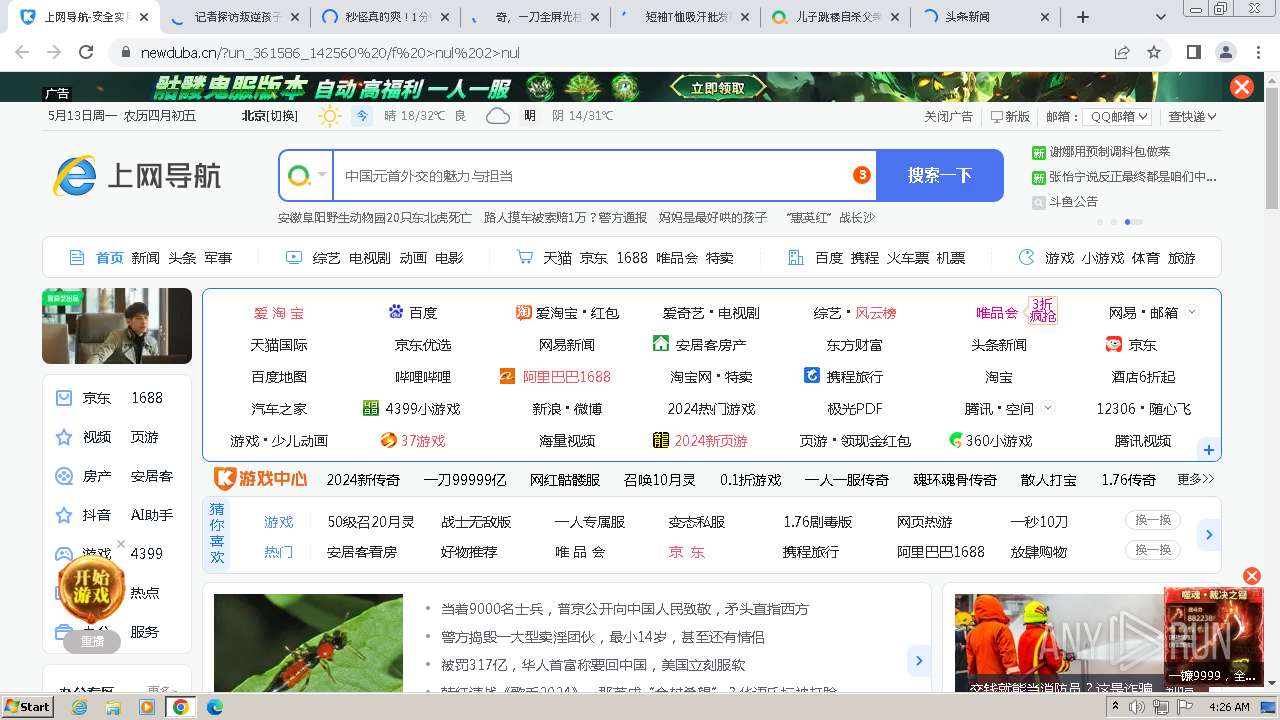Viewport: 1280px width, 720px height.
Task: Click the plus add-site button
Action: click(1208, 450)
